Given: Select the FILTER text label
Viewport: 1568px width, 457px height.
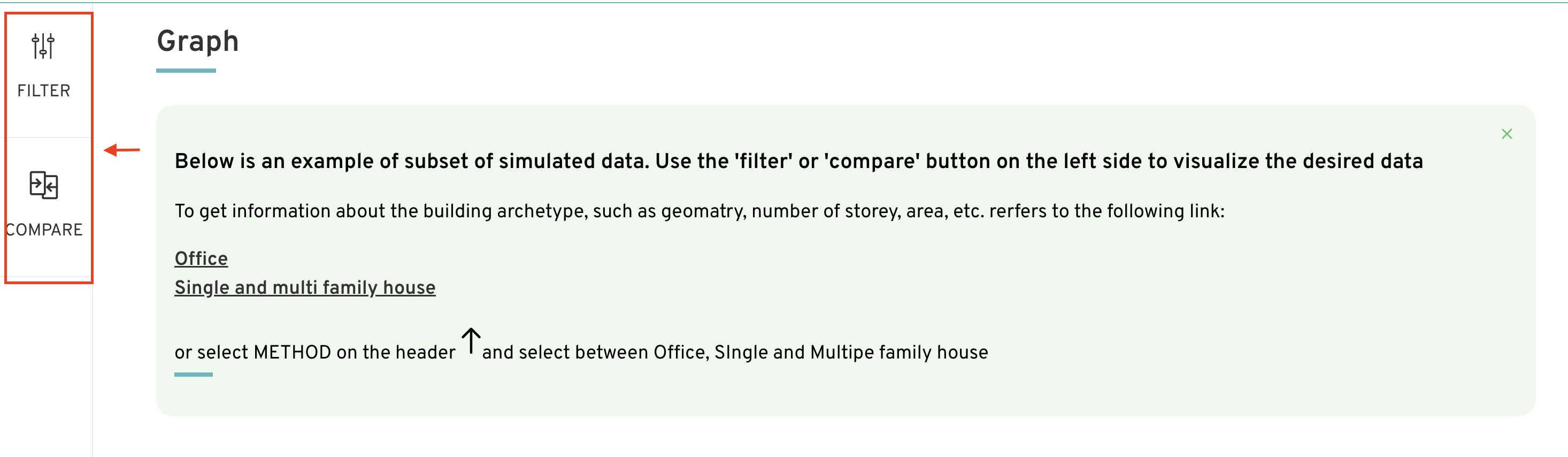Looking at the screenshot, I should click(44, 91).
